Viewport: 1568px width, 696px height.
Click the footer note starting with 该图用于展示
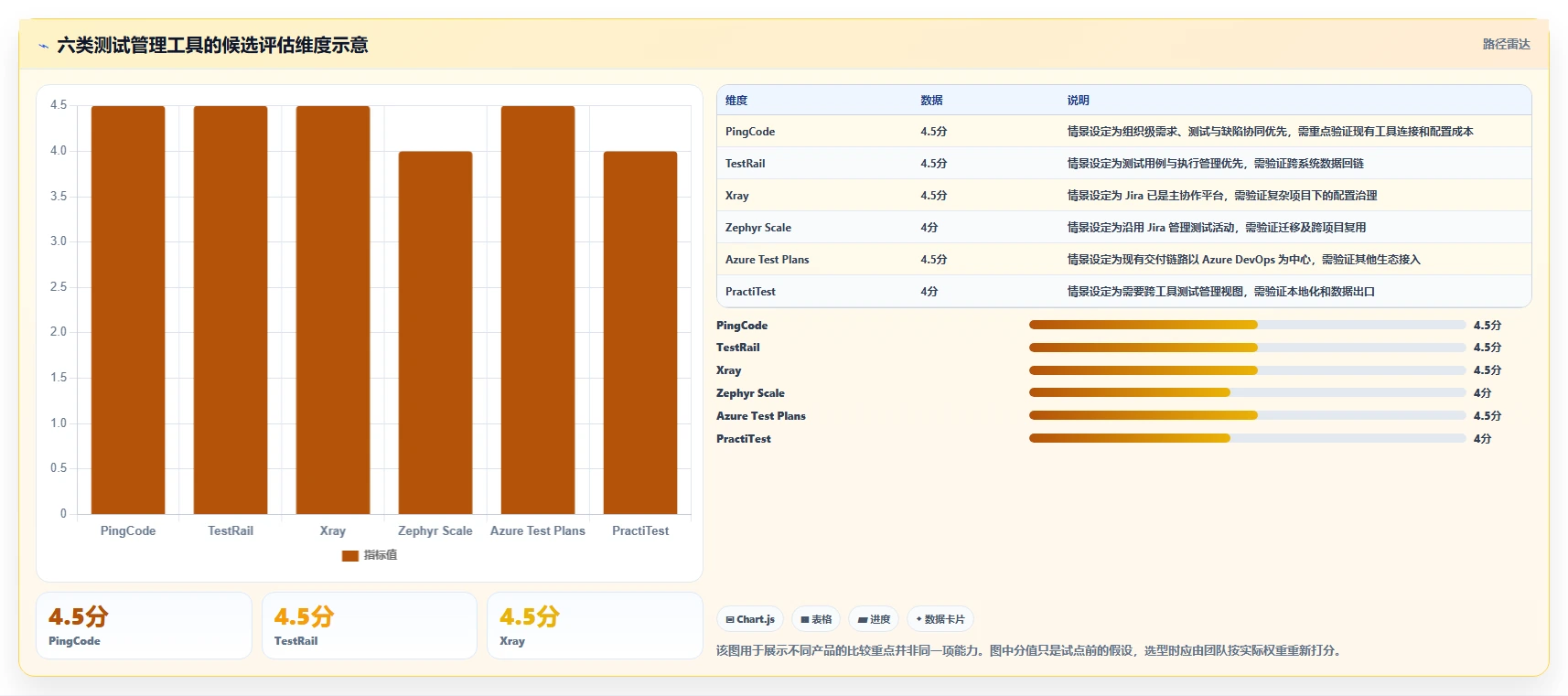tap(1029, 651)
